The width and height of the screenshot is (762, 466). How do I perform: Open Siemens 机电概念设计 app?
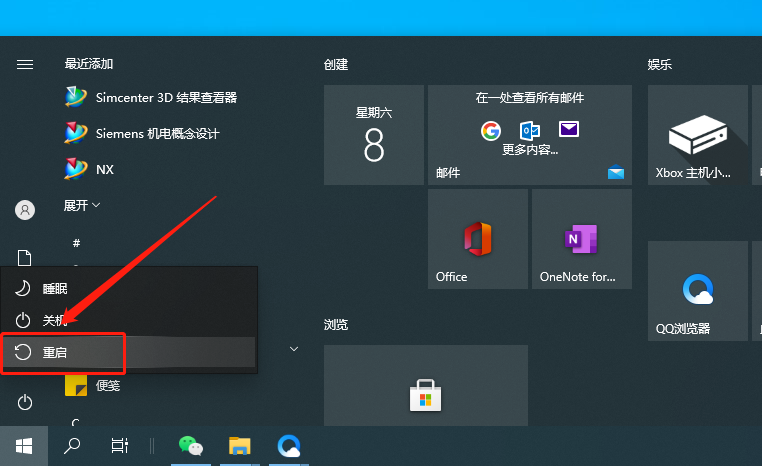tap(142, 133)
